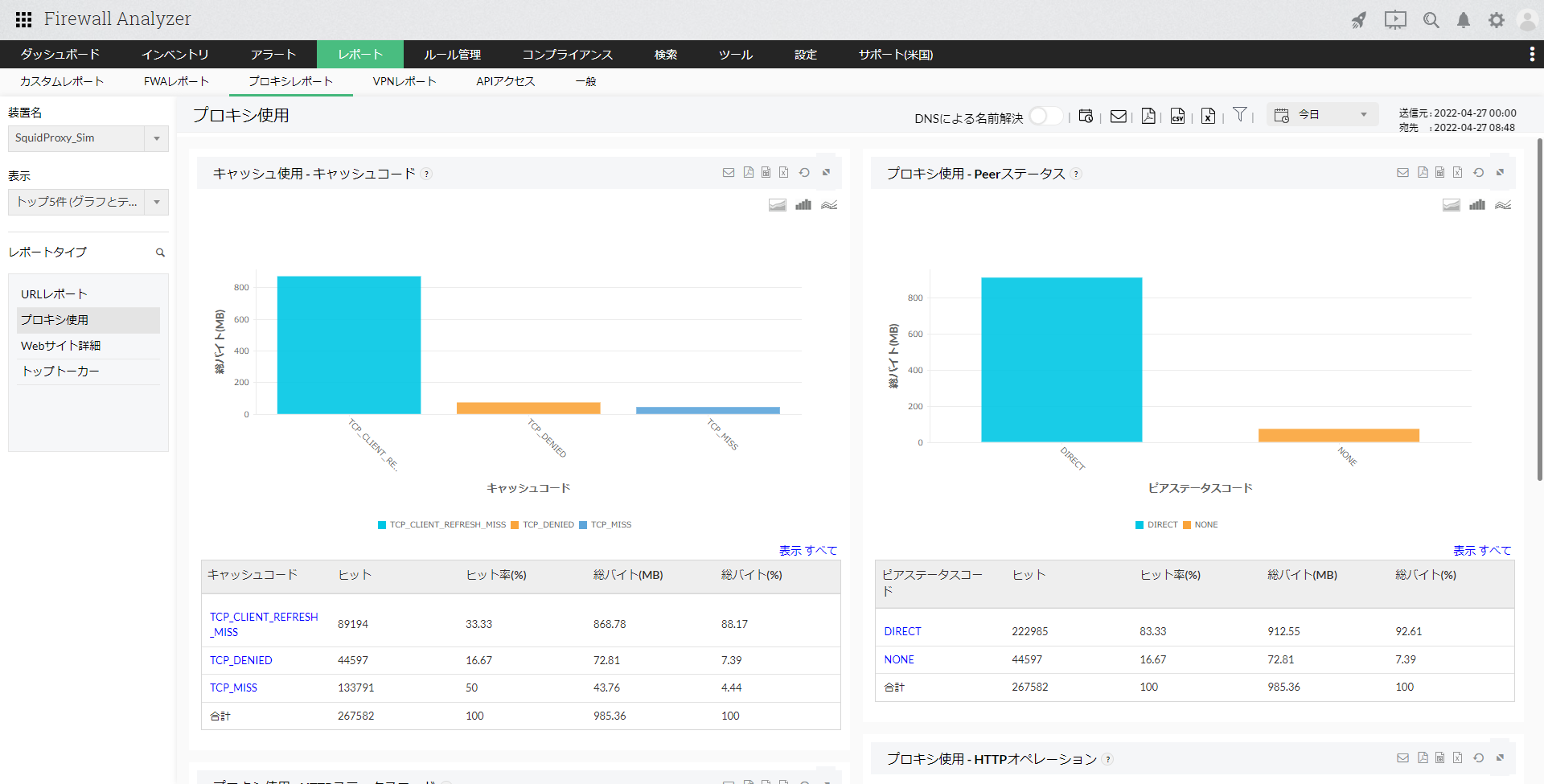Export the report as a CSV file

click(1177, 117)
